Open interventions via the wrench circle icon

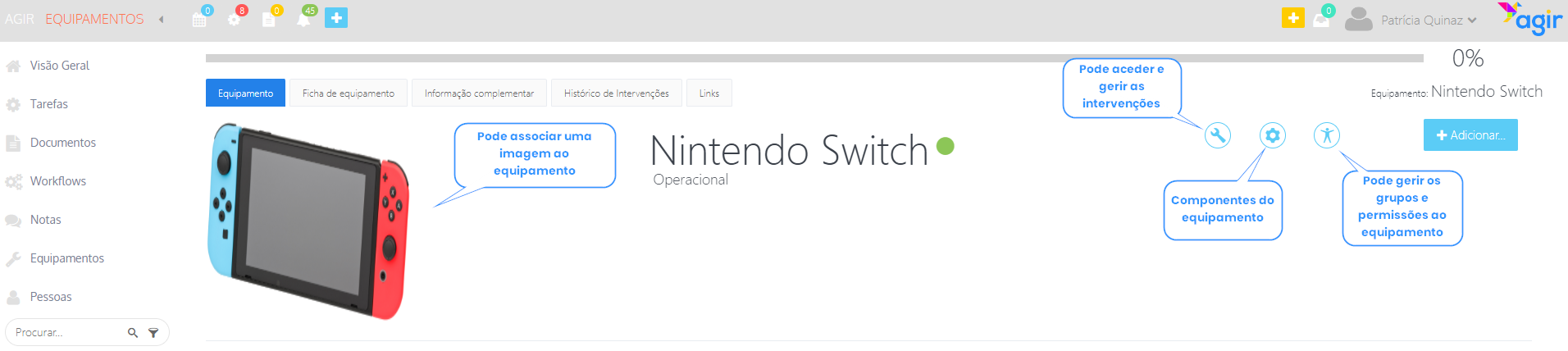pyautogui.click(x=1218, y=135)
